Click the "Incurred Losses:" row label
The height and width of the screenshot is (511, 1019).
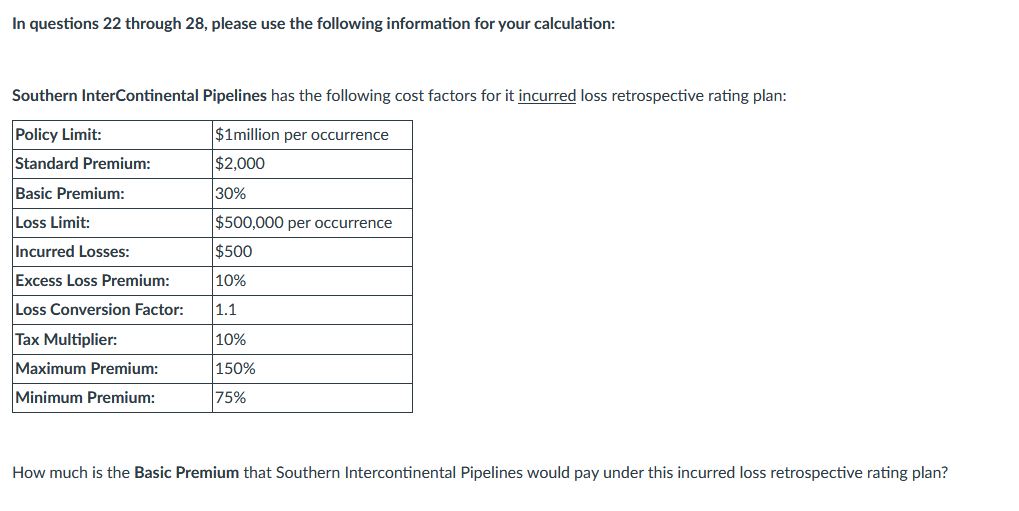[72, 251]
